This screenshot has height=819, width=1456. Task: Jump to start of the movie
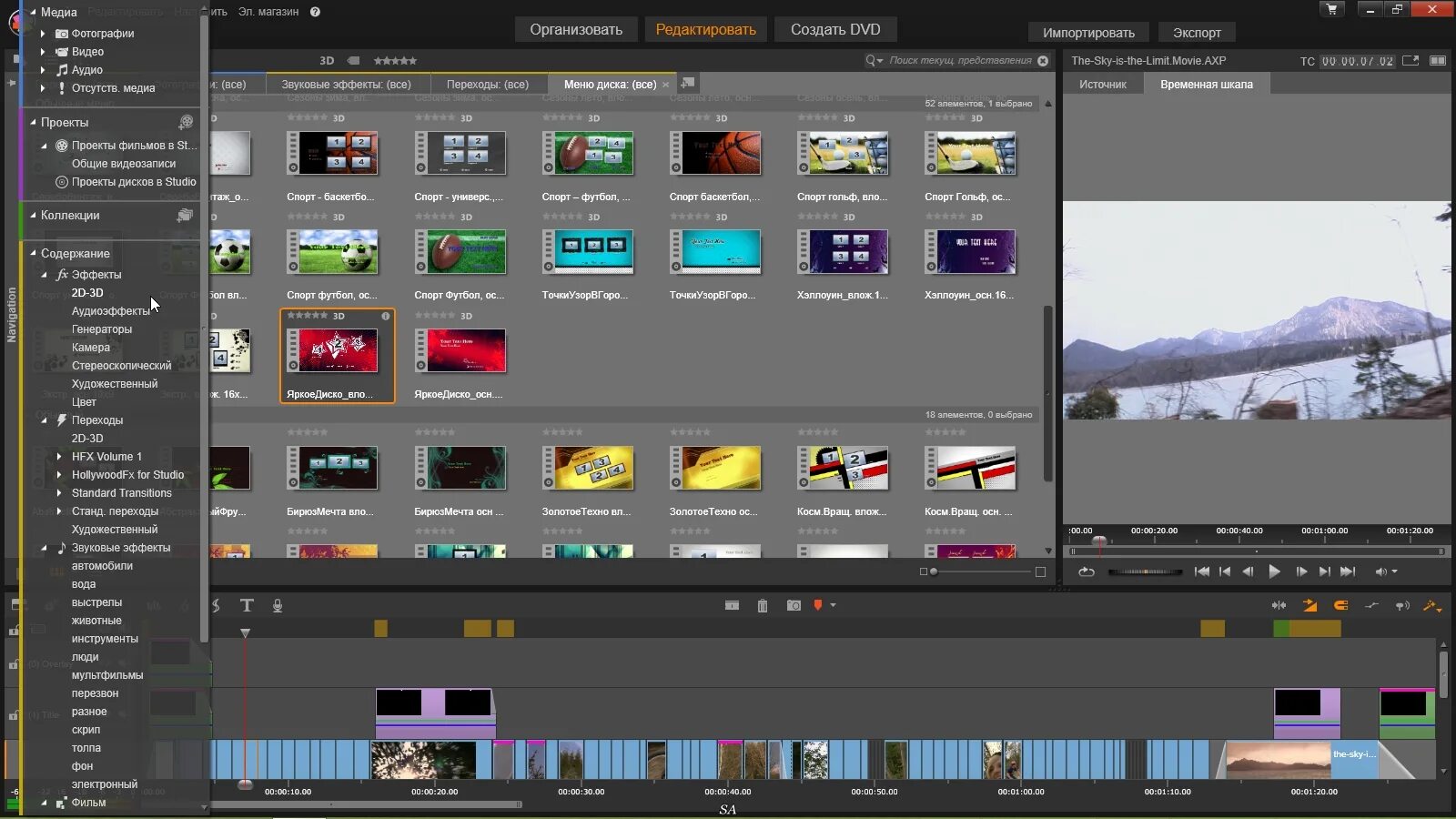[1202, 571]
